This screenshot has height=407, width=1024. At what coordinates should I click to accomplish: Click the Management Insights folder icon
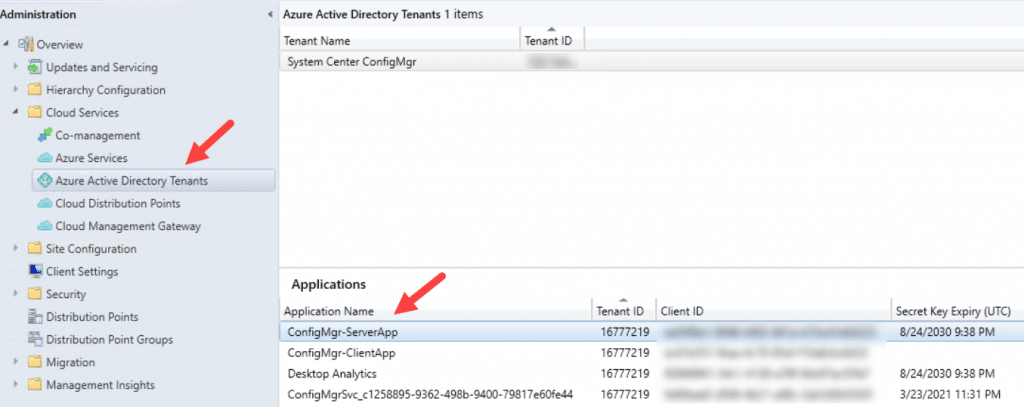click(x=35, y=385)
